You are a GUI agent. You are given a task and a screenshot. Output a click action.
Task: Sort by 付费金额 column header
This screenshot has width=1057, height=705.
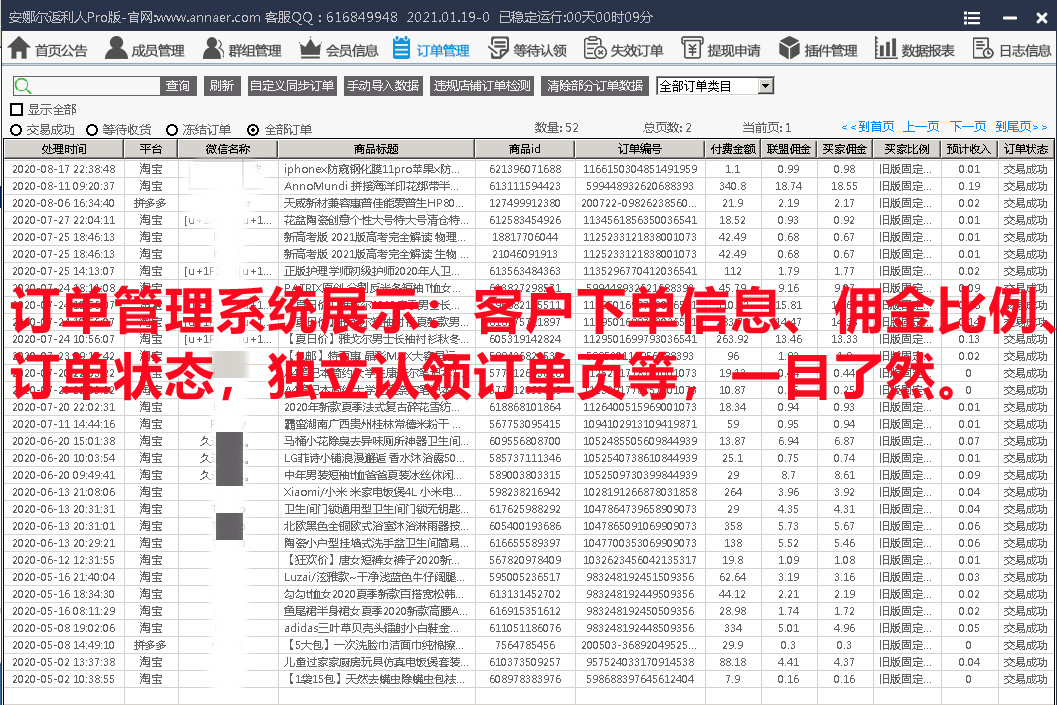(x=733, y=149)
